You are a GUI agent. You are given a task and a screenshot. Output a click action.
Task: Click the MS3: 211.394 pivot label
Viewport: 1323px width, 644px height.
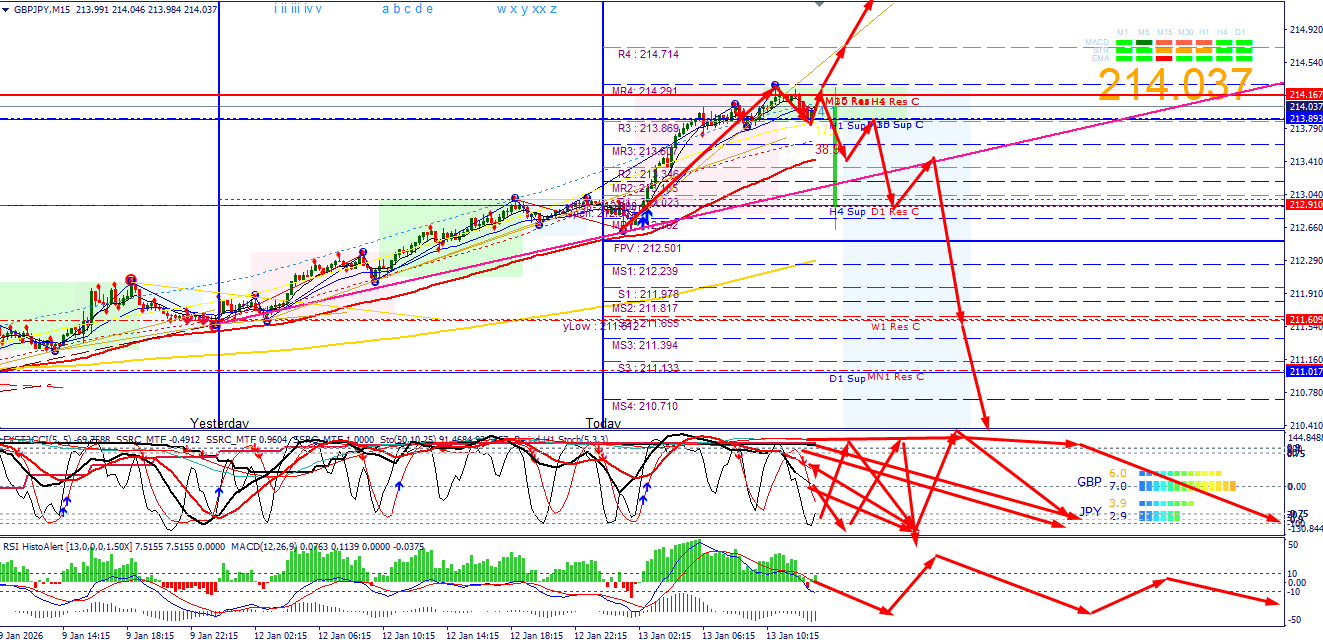pos(646,345)
